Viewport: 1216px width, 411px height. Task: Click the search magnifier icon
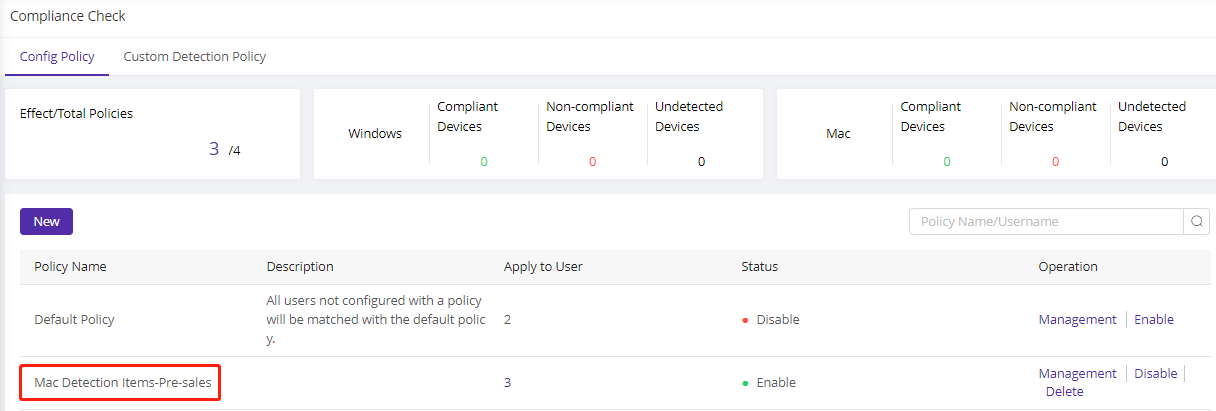click(x=1196, y=222)
